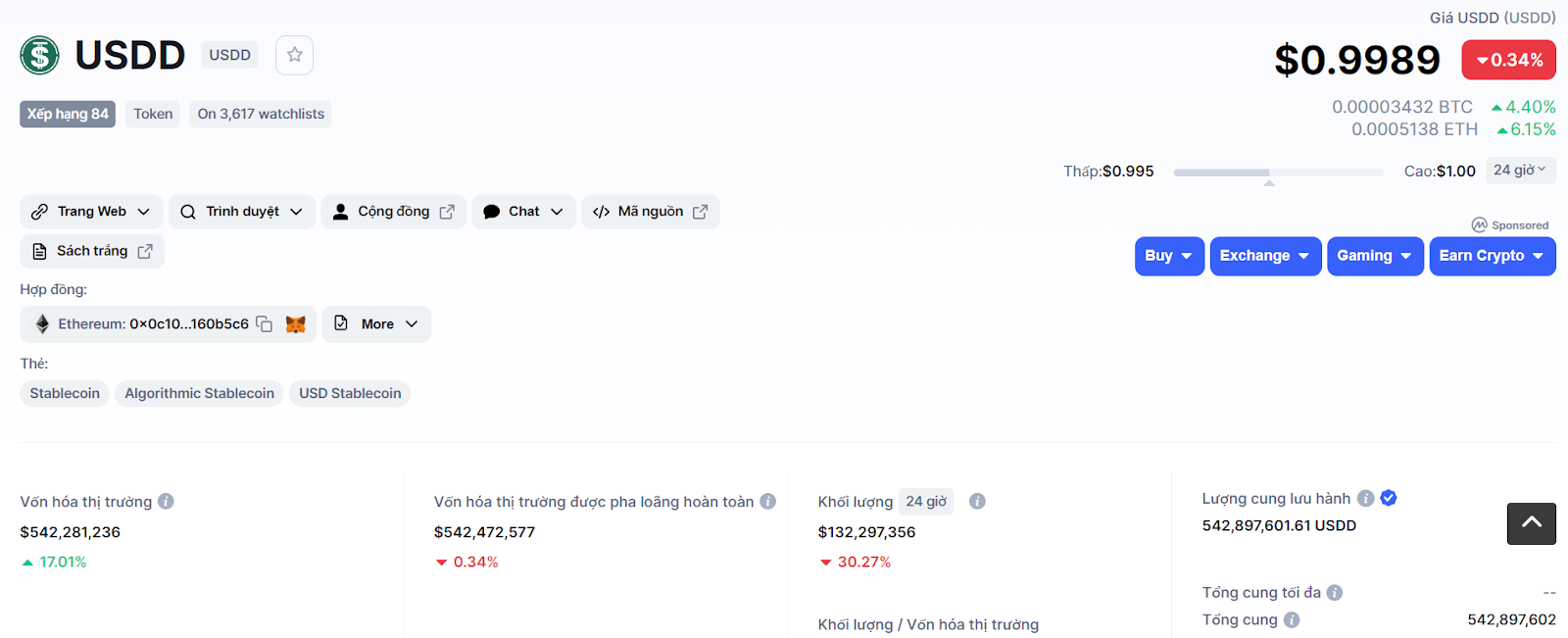The height and width of the screenshot is (638, 1568).
Task: Open the Gaming dropdown button
Action: click(1375, 256)
